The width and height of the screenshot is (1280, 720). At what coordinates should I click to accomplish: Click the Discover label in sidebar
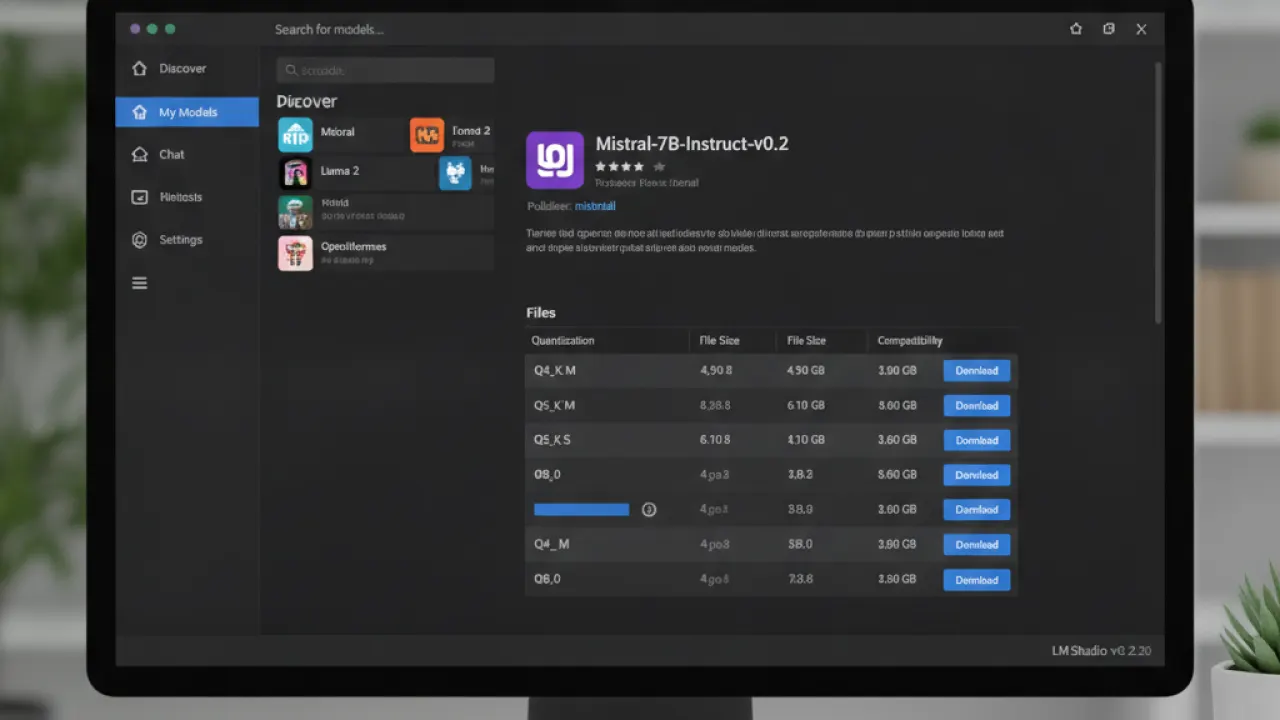tap(183, 69)
